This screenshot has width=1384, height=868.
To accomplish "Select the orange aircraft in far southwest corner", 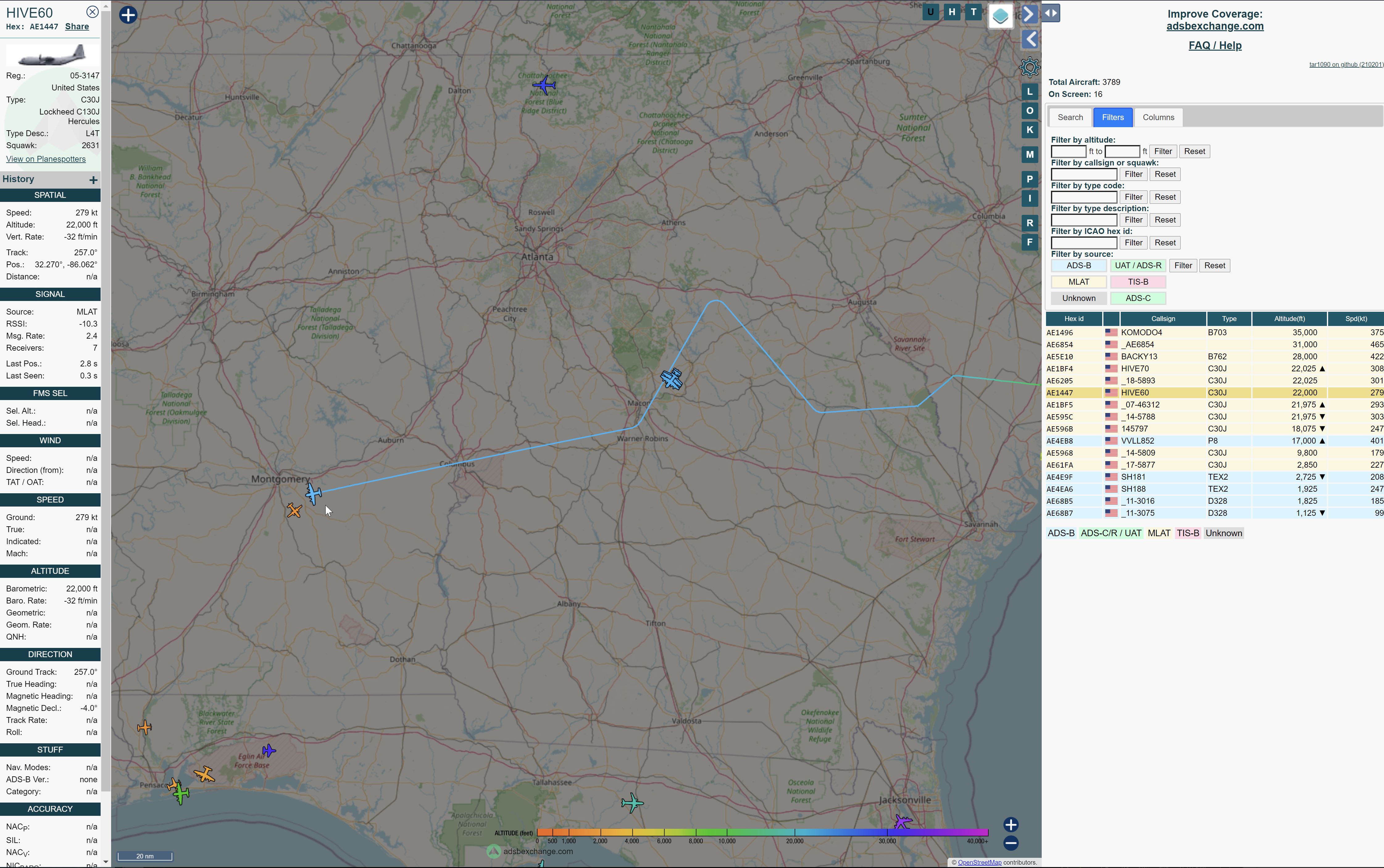I will (145, 728).
